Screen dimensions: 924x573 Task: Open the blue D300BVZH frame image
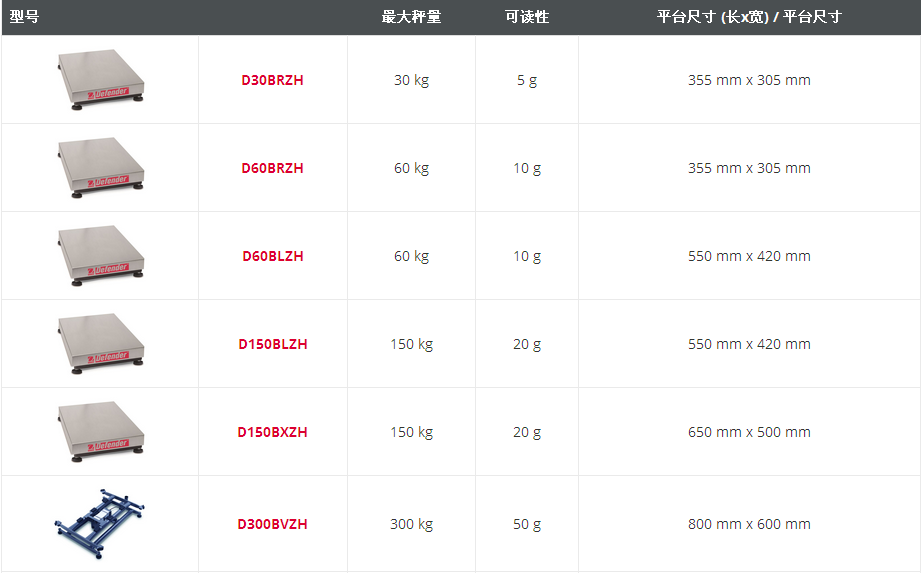click(100, 521)
